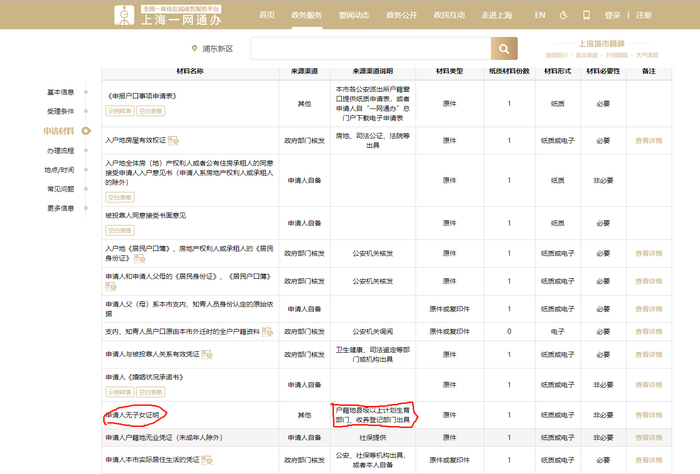Viewport: 700px width, 474px height.
Task: Click 查看详情 for 入户地房屋有效权证 row
Action: pyautogui.click(x=649, y=141)
